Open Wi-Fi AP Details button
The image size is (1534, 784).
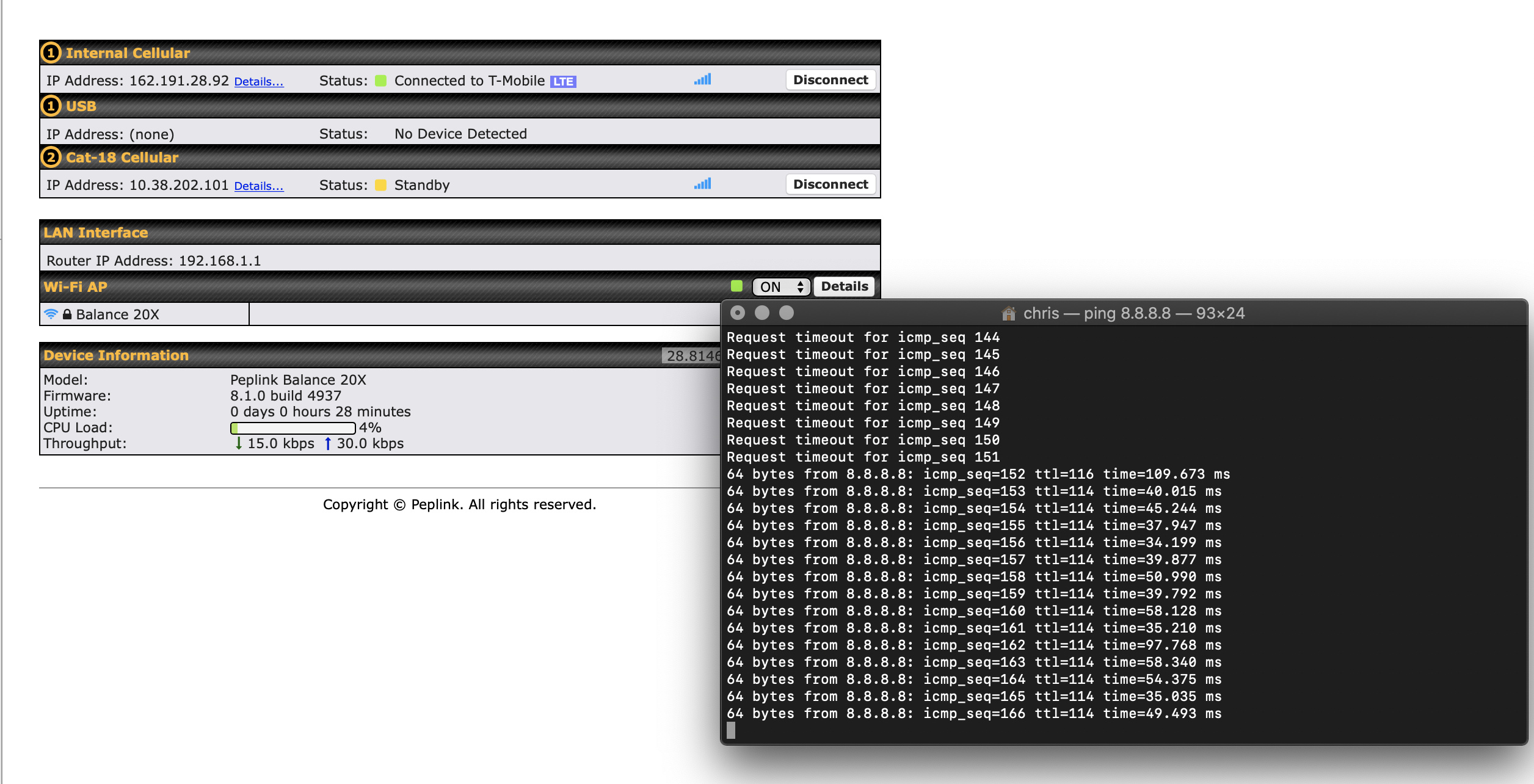[844, 286]
